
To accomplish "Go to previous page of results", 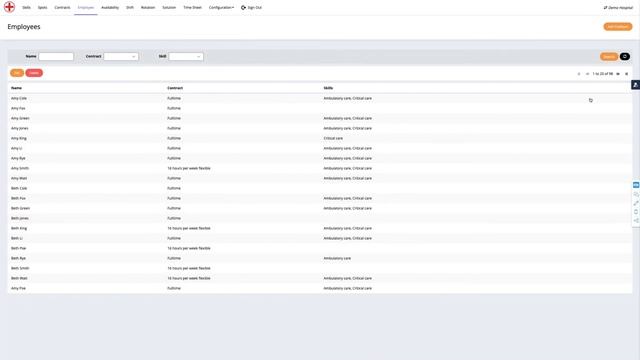I will tap(587, 74).
